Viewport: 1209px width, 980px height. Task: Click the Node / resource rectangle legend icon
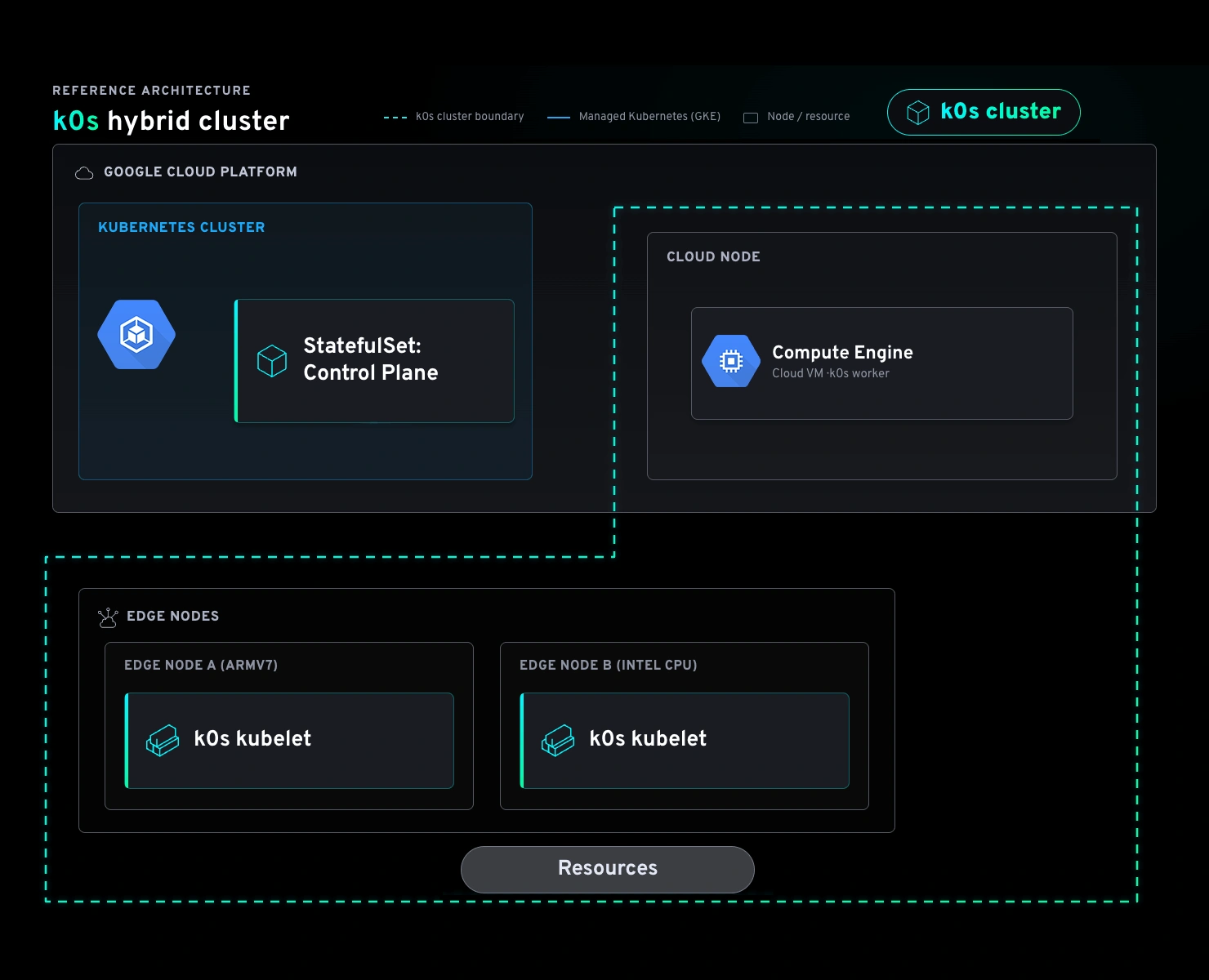click(751, 118)
